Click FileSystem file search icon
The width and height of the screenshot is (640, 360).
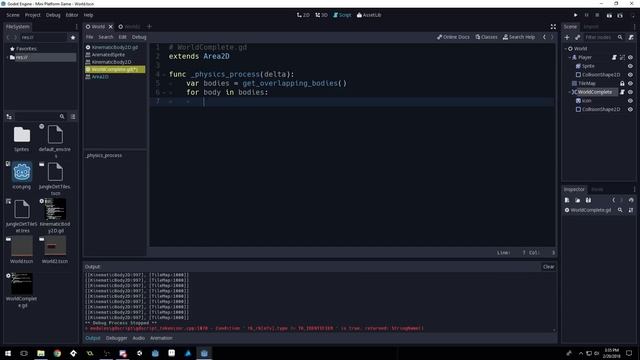(x=62, y=117)
